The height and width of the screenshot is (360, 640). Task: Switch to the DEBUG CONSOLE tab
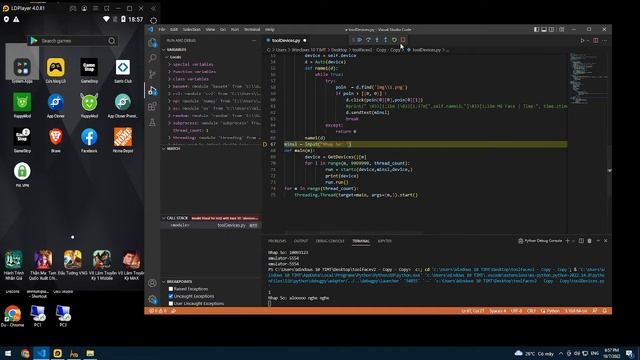click(330, 241)
